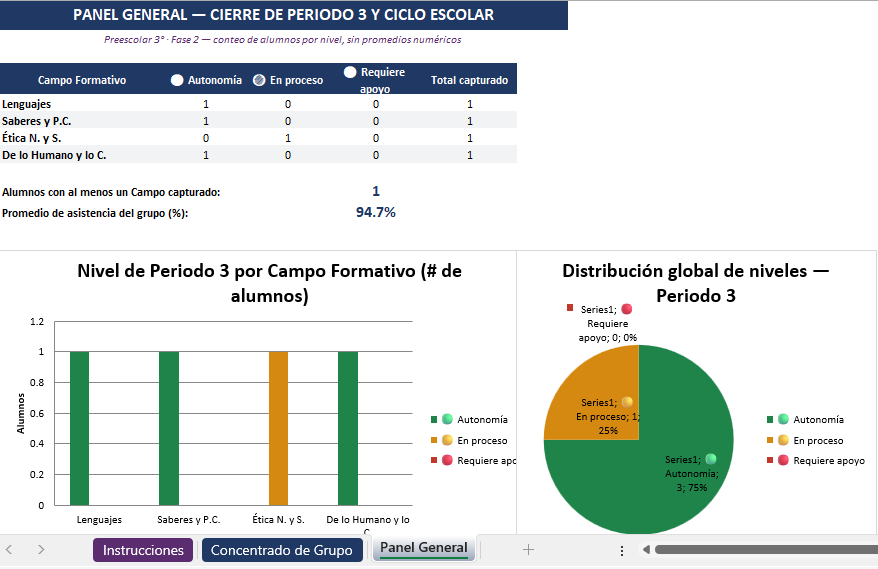
Task: Select the En proceso legend label in pie chart
Action: pos(818,441)
